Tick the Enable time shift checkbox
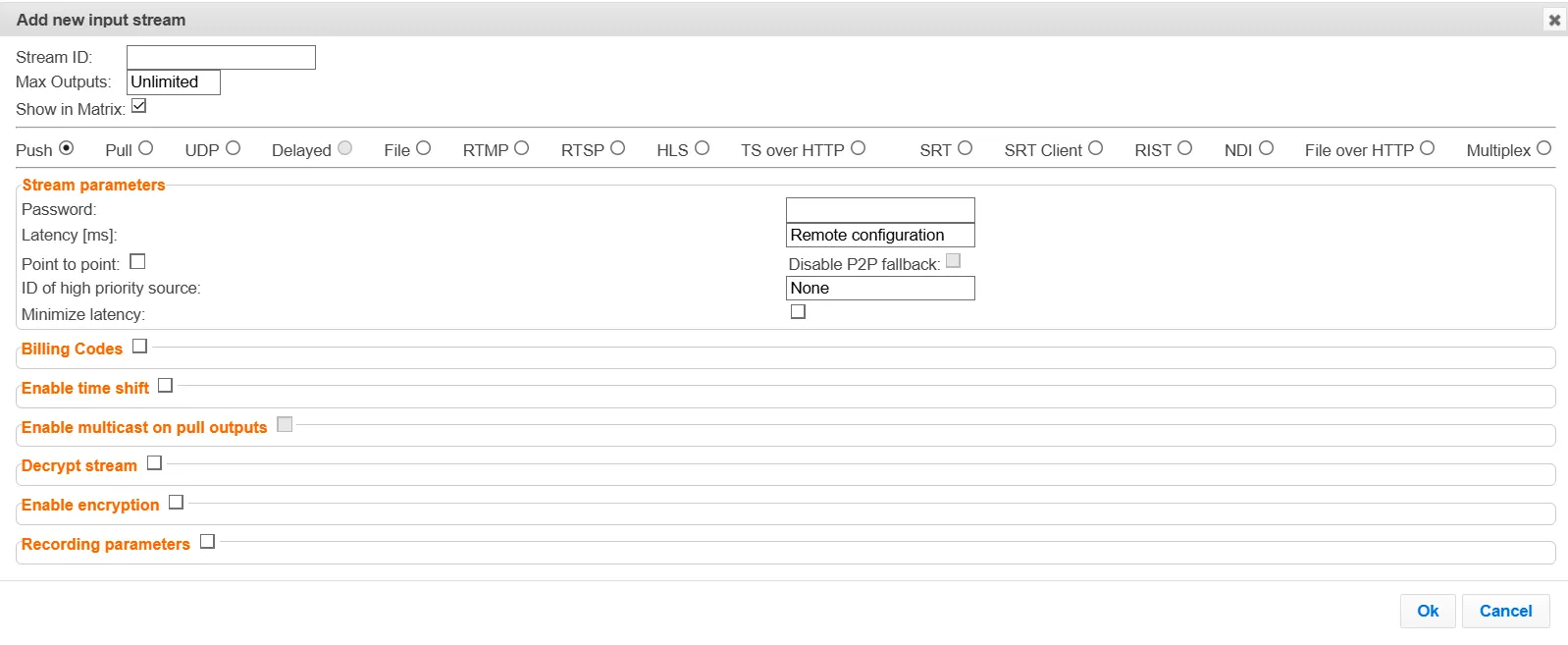The width and height of the screenshot is (1568, 645). (166, 386)
